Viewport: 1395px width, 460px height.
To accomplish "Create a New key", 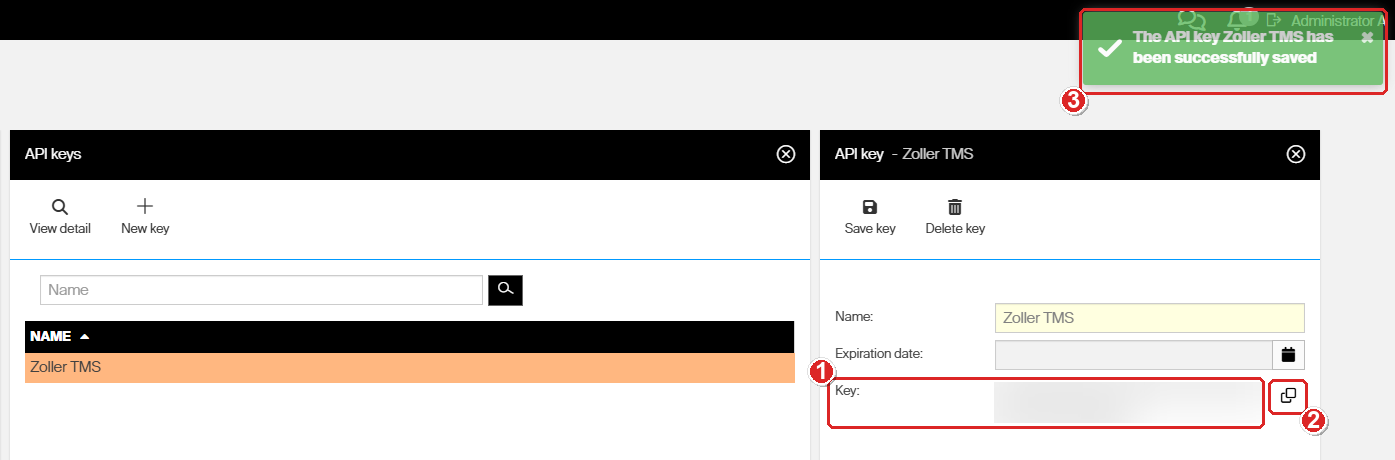I will pos(145,217).
